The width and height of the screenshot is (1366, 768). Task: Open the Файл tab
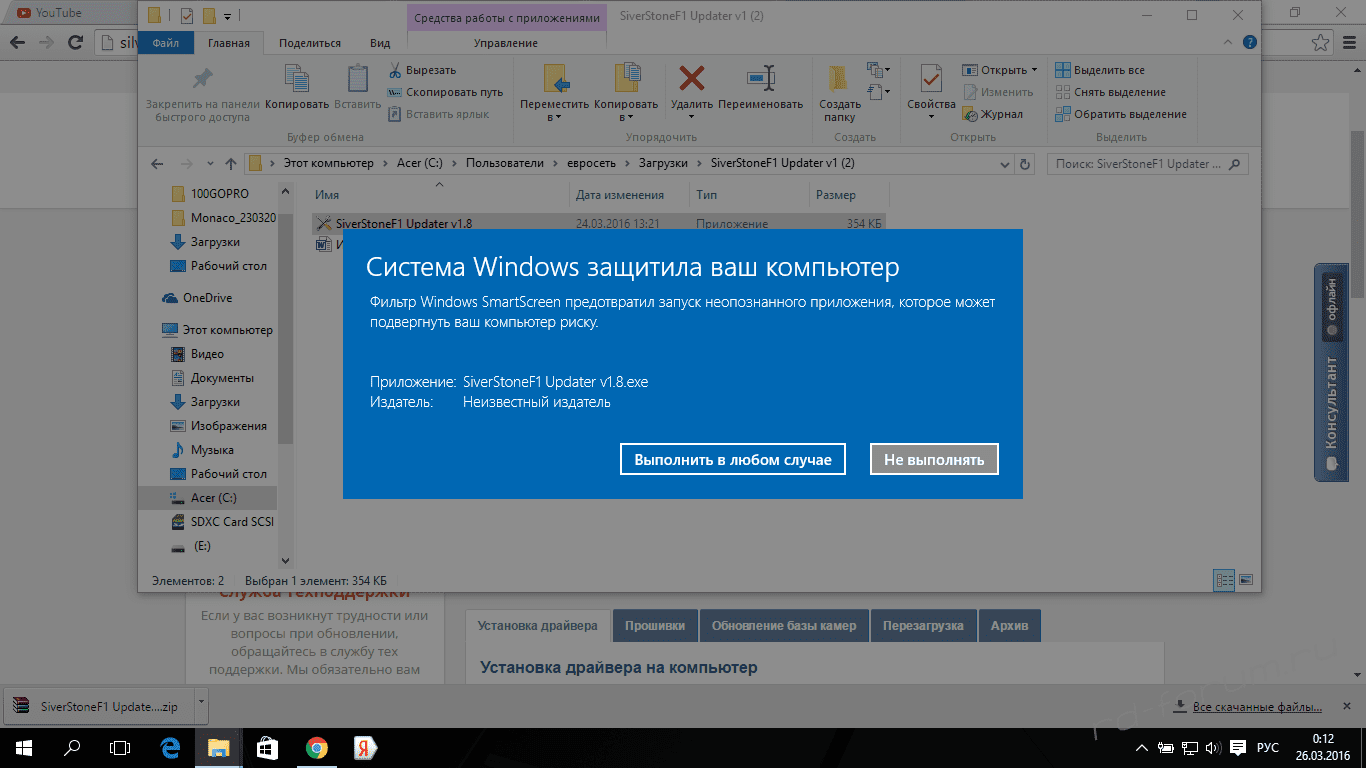pyautogui.click(x=166, y=43)
